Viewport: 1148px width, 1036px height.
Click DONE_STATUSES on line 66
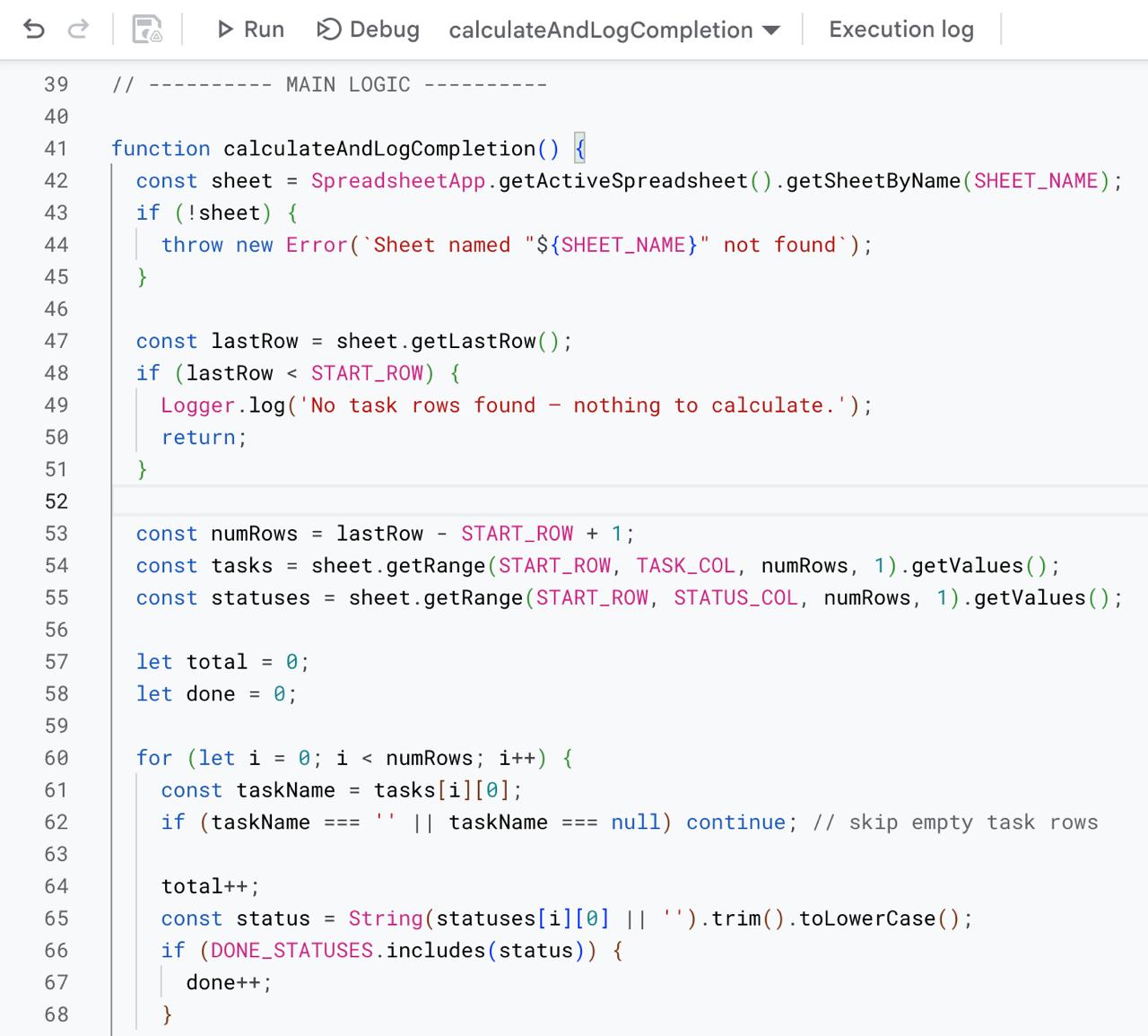pos(291,951)
